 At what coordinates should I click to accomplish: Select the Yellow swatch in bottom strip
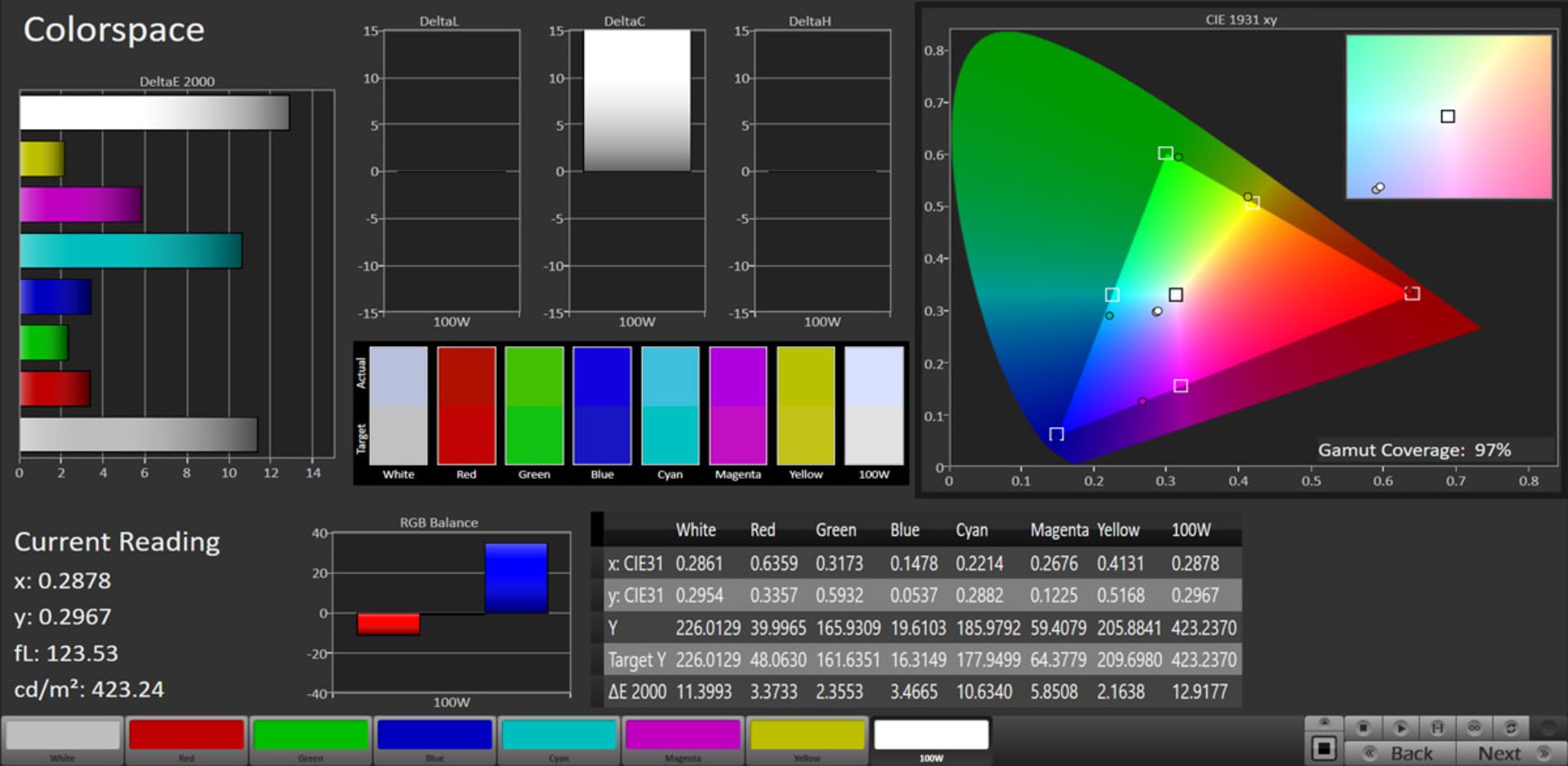point(807,736)
